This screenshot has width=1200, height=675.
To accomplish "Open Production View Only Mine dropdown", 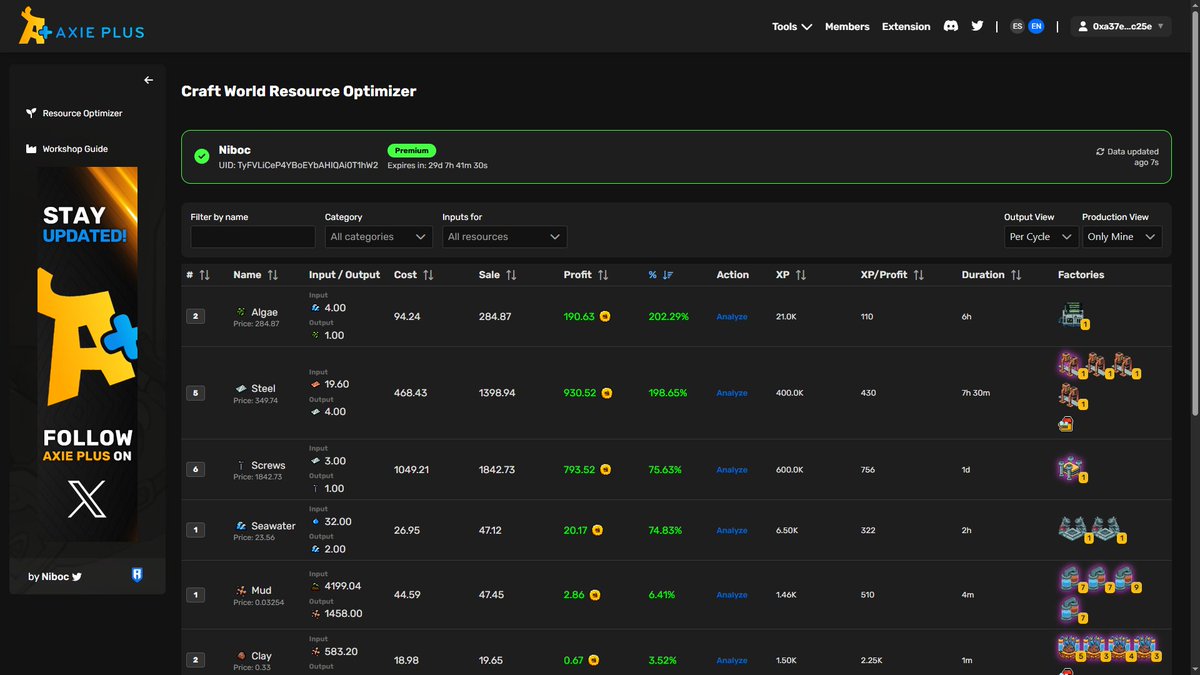I will click(x=1122, y=237).
